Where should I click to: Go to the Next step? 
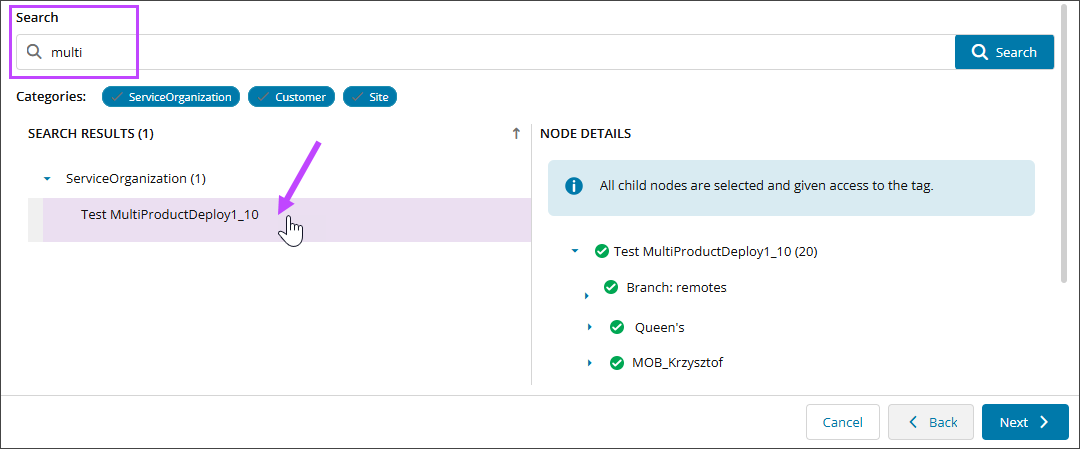(1024, 422)
